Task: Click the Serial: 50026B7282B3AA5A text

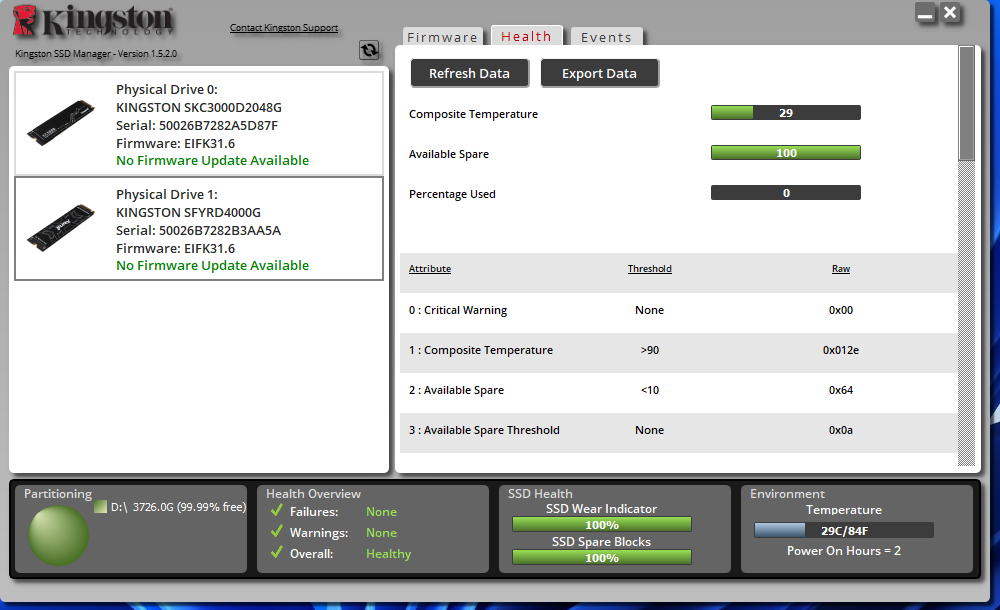Action: 198,230
